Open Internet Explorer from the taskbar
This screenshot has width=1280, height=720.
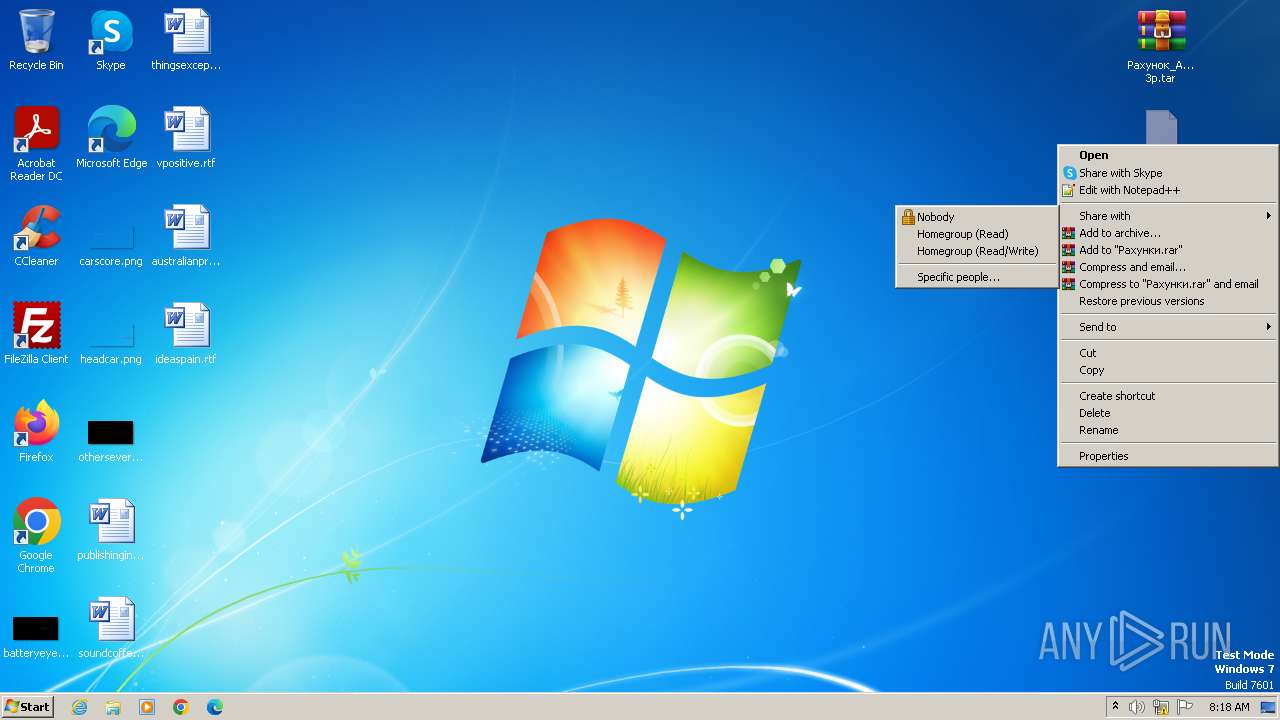pos(79,707)
